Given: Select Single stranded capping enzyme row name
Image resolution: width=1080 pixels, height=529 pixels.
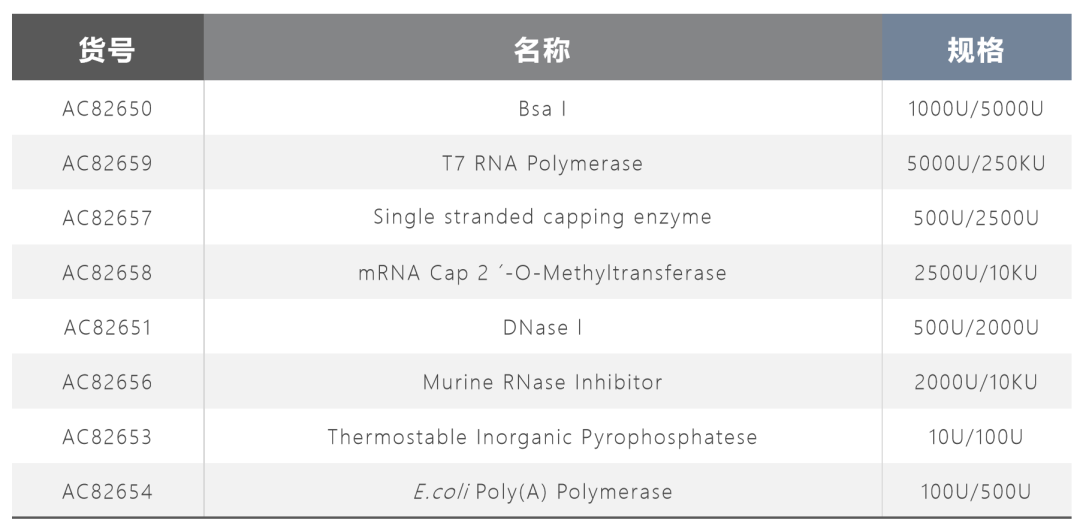Looking at the screenshot, I should [x=542, y=217].
